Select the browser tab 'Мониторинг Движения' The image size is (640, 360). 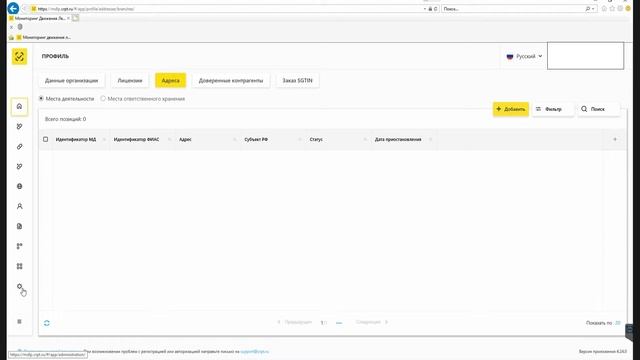39,18
